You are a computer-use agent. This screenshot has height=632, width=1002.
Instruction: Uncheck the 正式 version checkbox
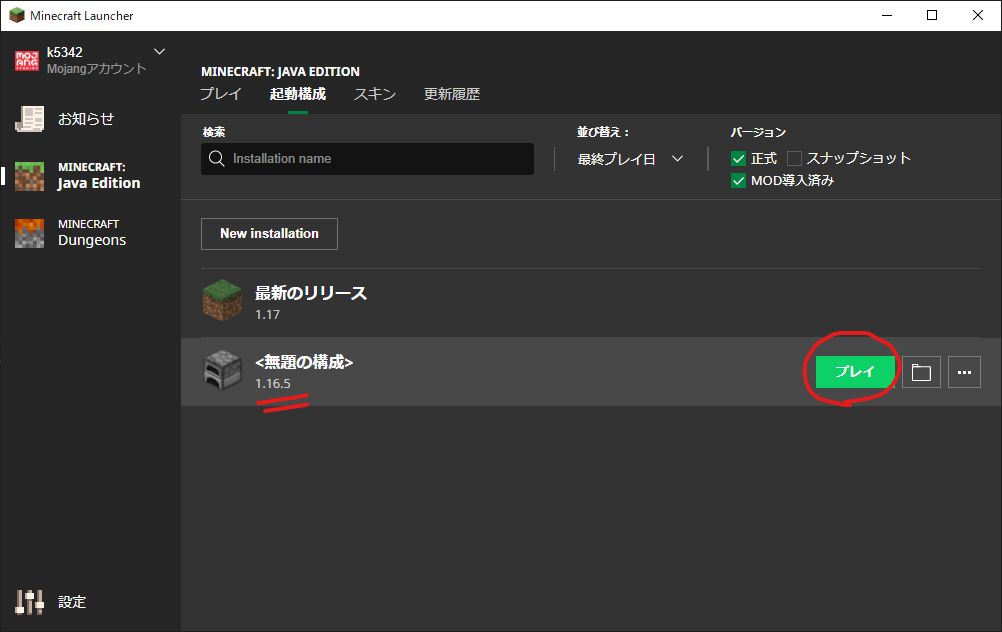[738, 157]
